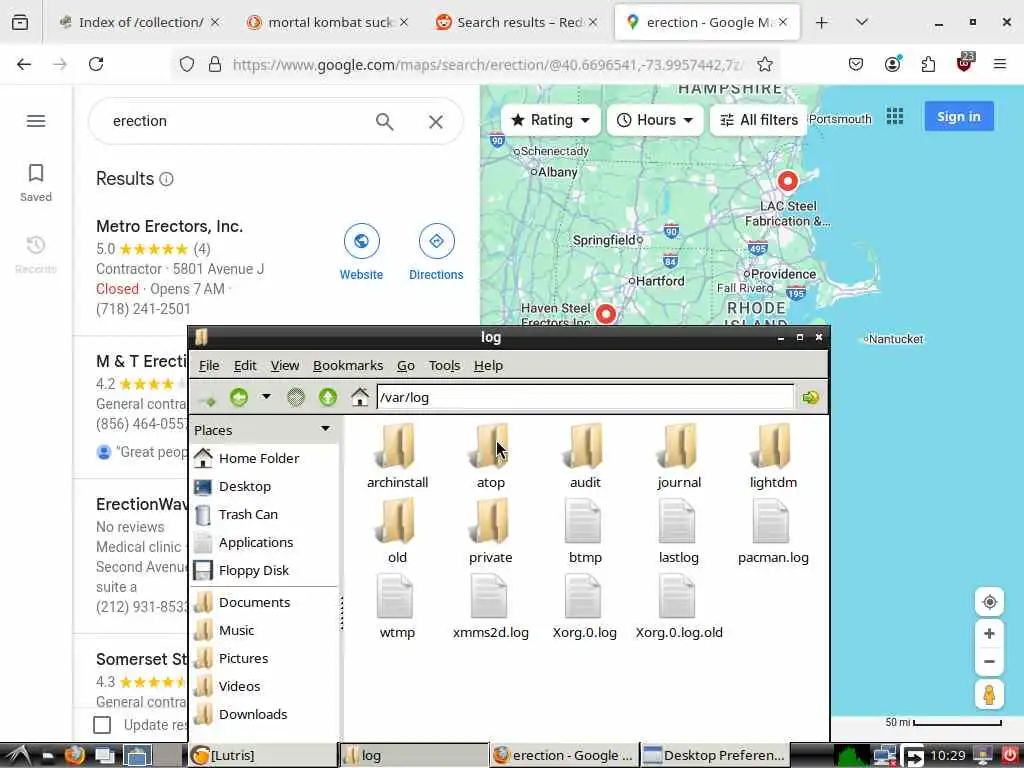
Task: Click the Maps my-location target icon
Action: pos(989,601)
